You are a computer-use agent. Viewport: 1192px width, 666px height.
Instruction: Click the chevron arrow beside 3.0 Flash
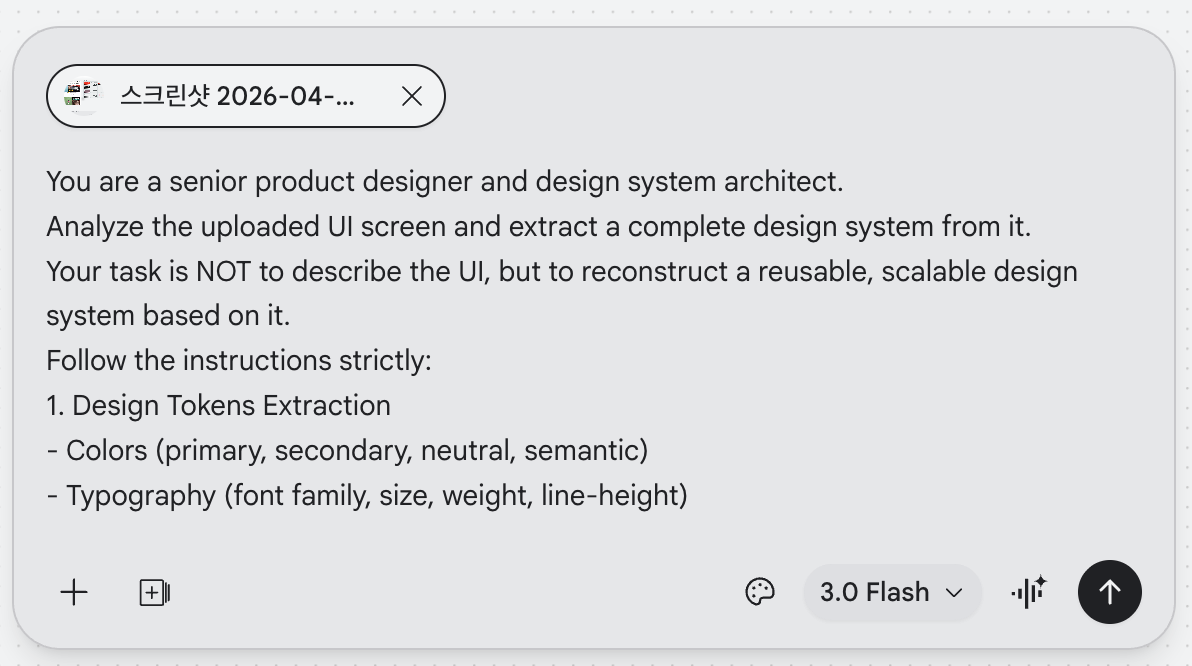click(x=954, y=593)
